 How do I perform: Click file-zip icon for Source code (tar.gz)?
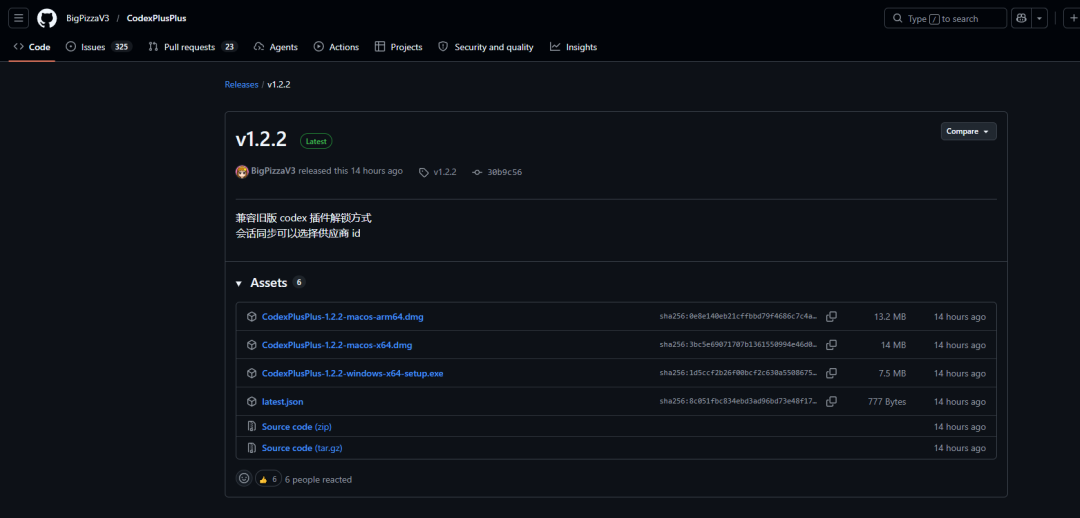251,448
